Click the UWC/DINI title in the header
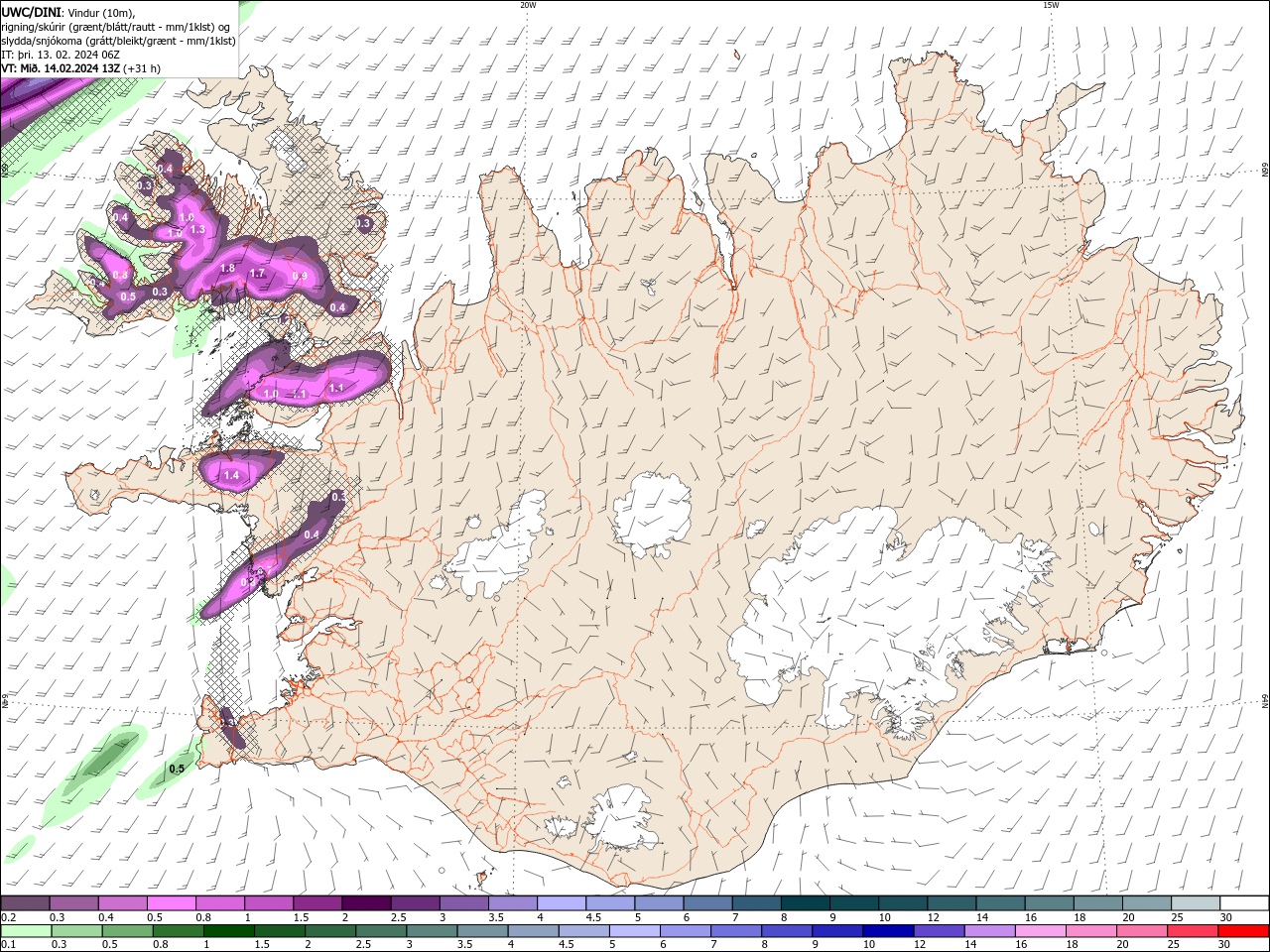Screen dimensions: 1270x952 pyautogui.click(x=31, y=12)
